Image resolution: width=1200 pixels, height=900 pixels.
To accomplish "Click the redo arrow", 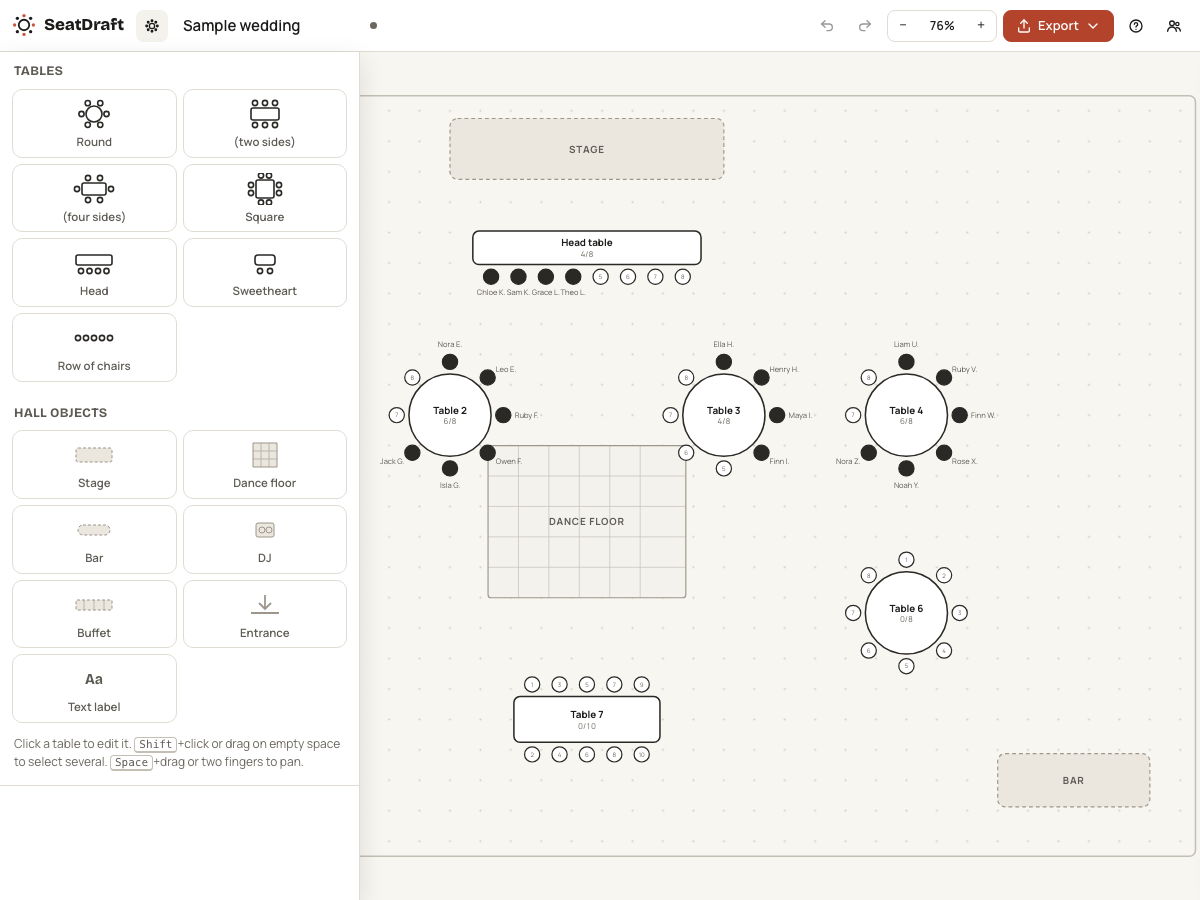I will pos(865,26).
